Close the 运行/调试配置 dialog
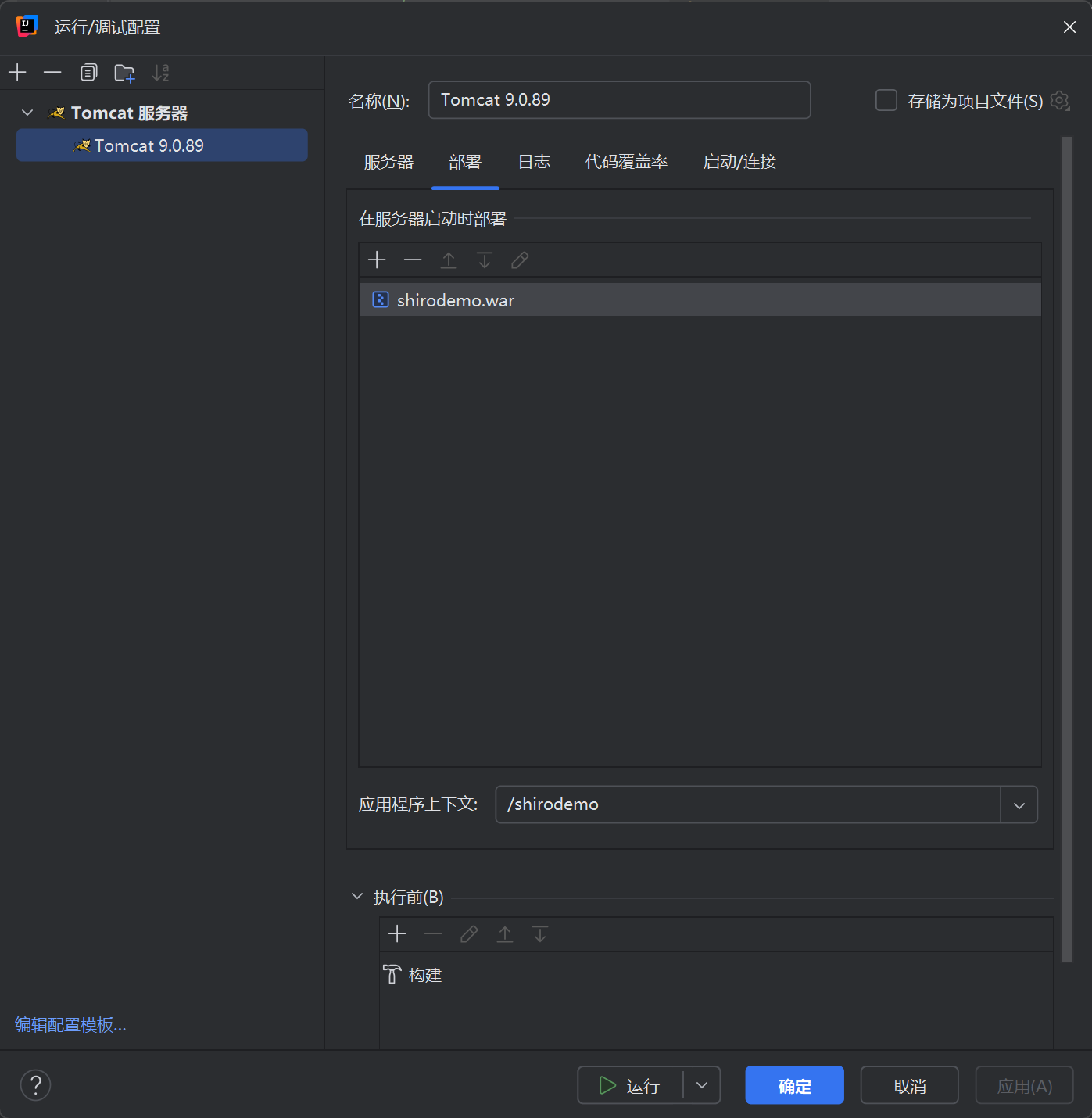Screen dimensions: 1092x1118 point(1069,27)
